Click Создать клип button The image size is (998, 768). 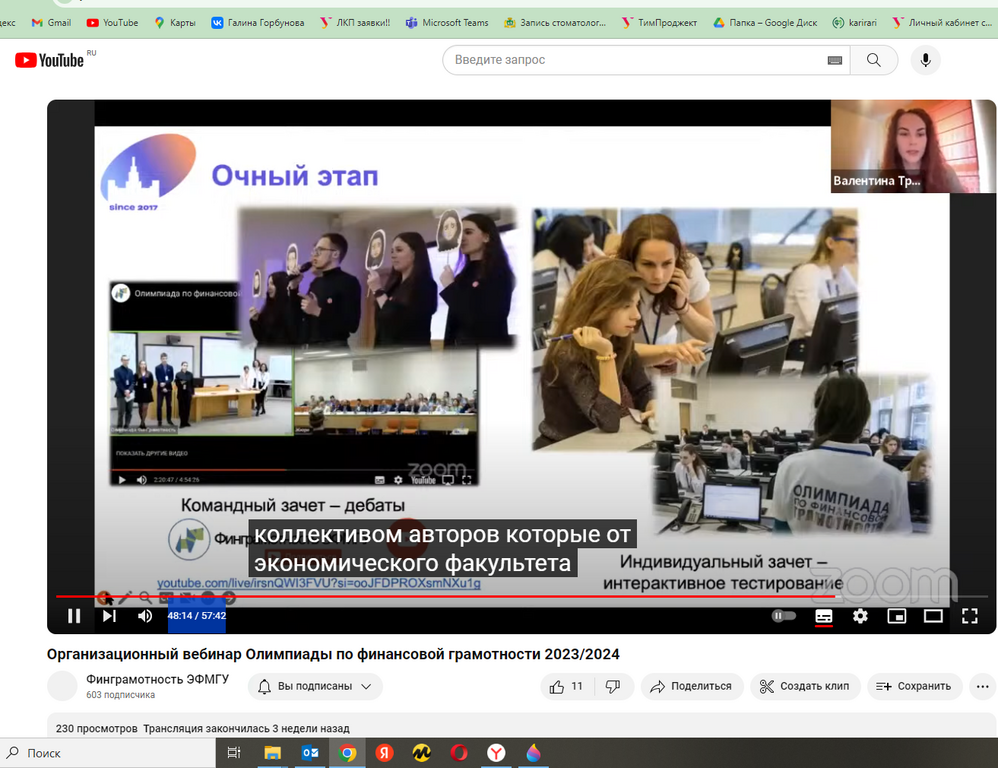805,687
